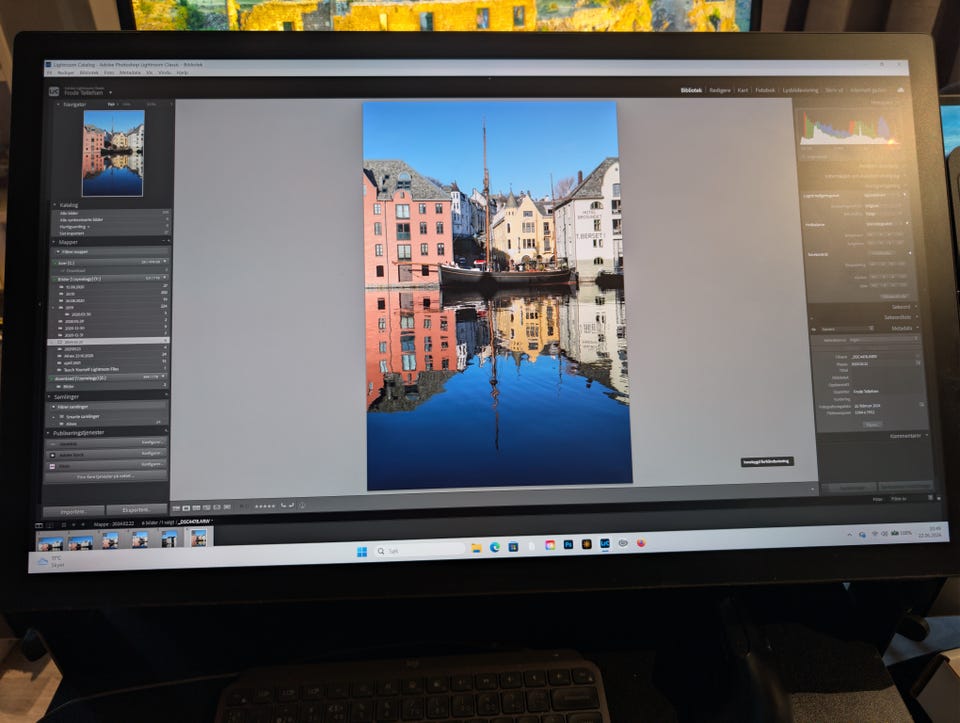
Task: Collapse the Metadata panel
Action: (917, 328)
